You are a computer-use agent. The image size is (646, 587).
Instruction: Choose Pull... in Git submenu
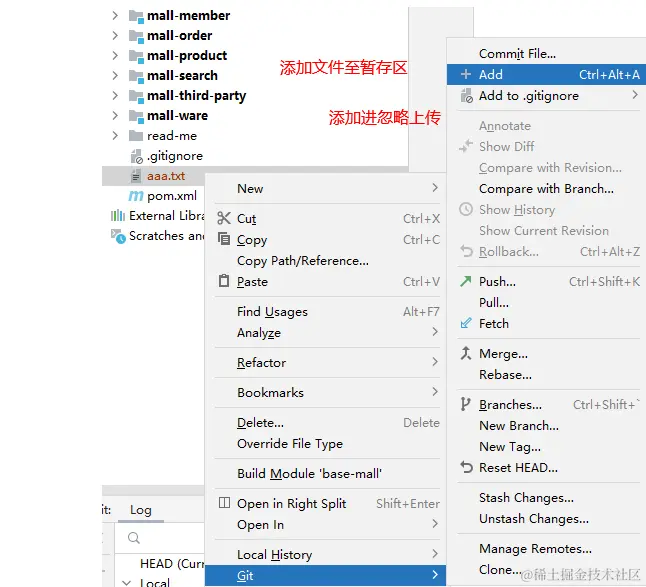[546, 302]
